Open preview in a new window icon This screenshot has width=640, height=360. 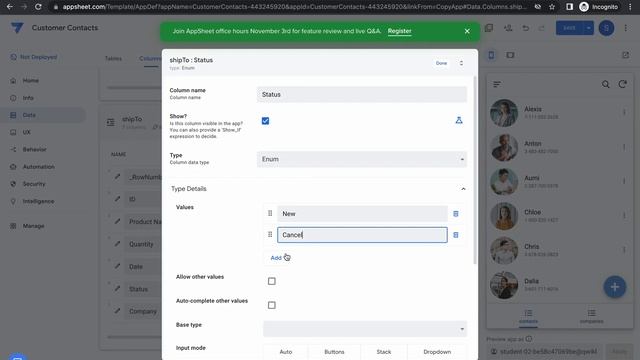625,55
